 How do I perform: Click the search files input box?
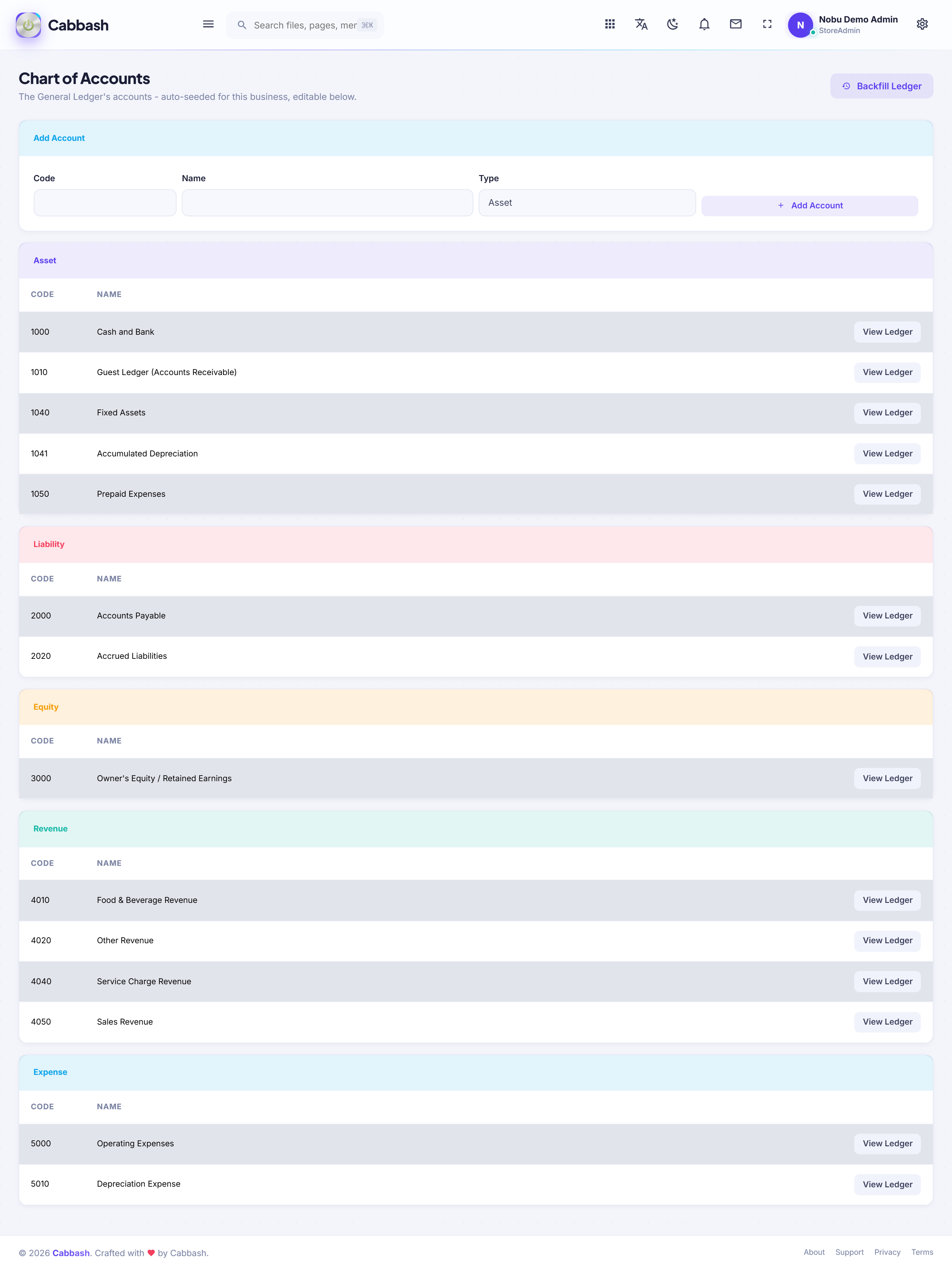[305, 25]
